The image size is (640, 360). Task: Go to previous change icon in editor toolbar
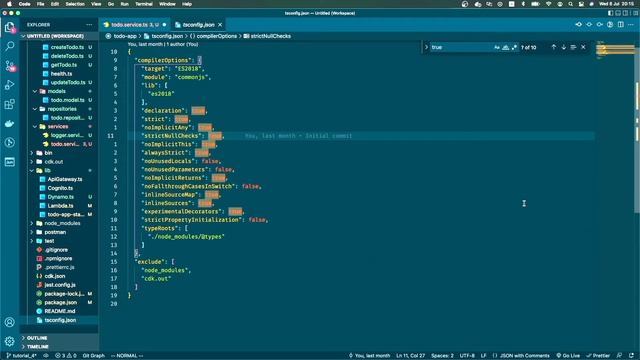click(578, 24)
